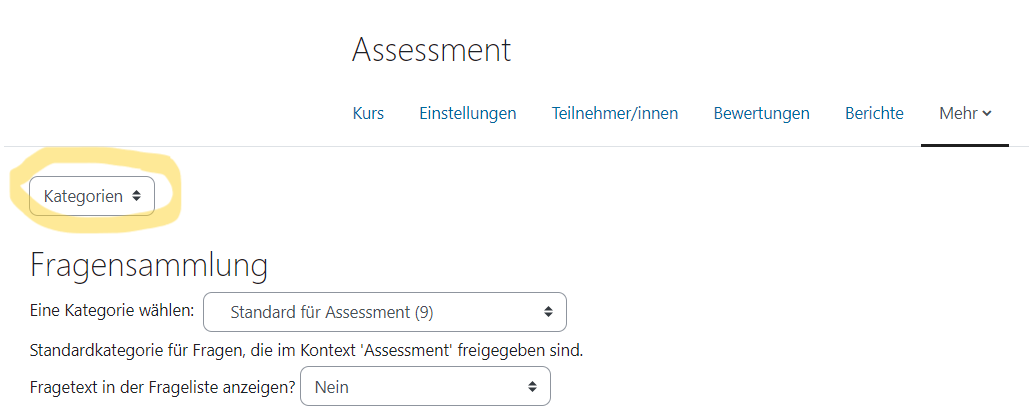
Task: Click the 'Eine Kategorie wählen:' label
Action: [x=112, y=311]
